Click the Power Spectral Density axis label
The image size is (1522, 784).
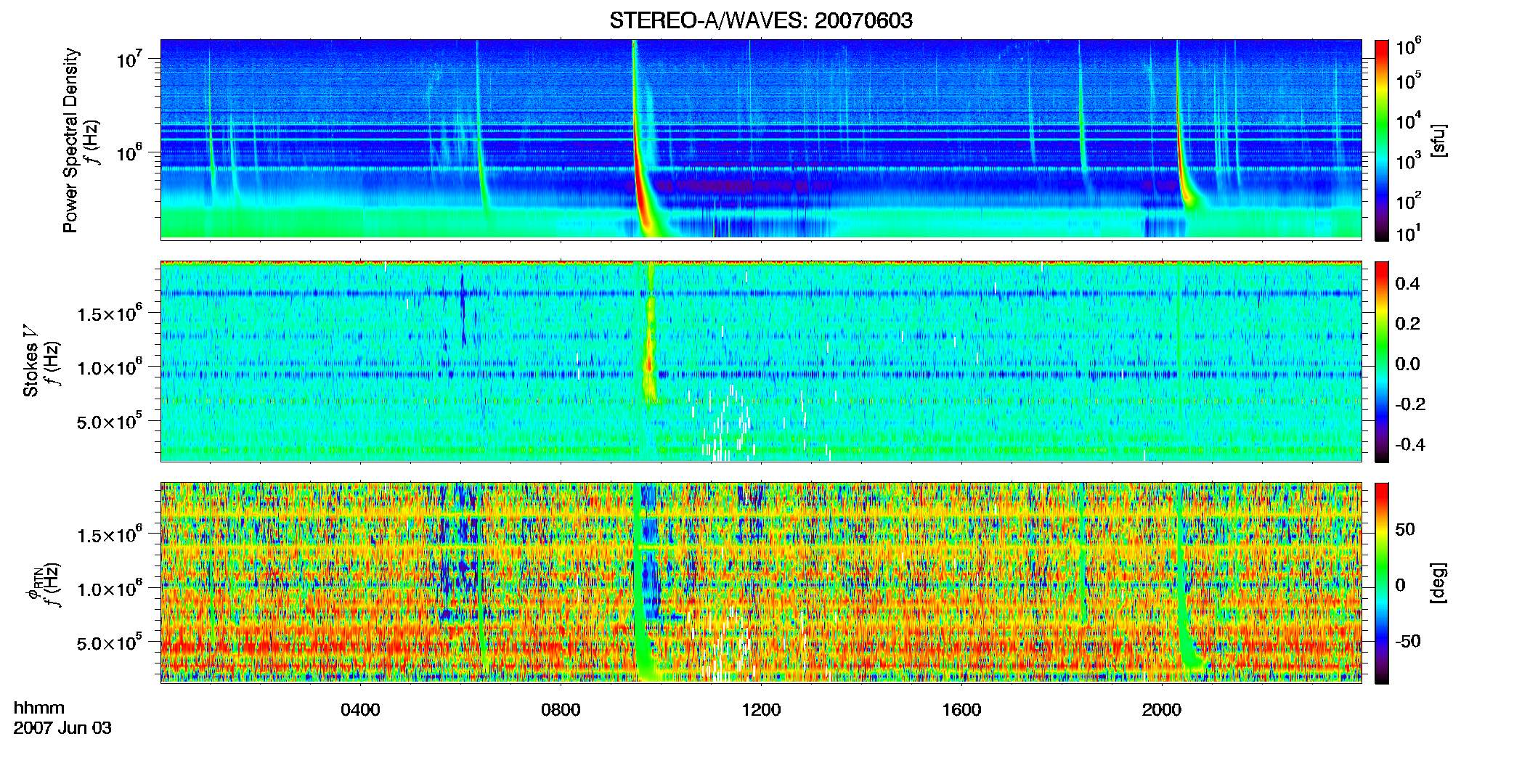[x=70, y=140]
